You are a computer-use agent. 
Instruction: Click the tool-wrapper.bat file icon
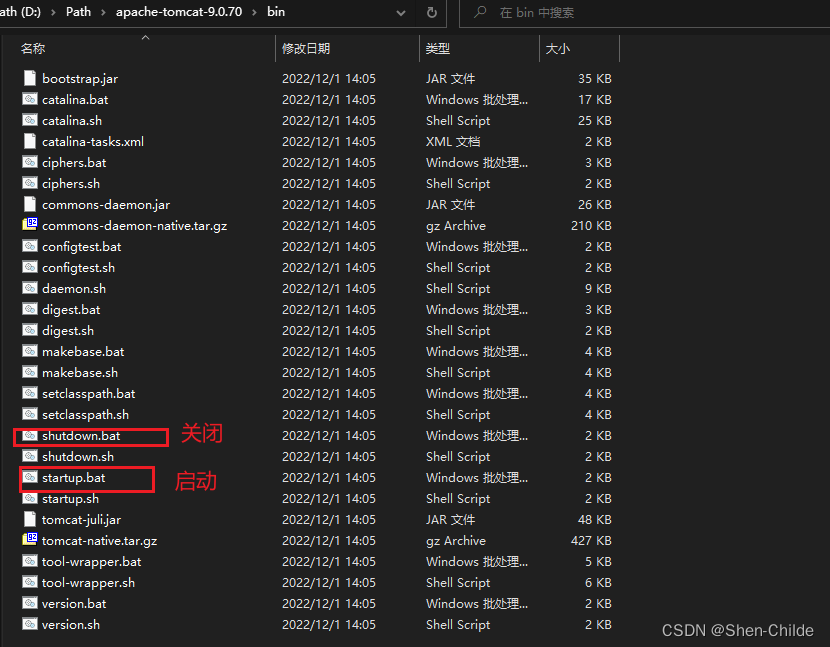(30, 561)
